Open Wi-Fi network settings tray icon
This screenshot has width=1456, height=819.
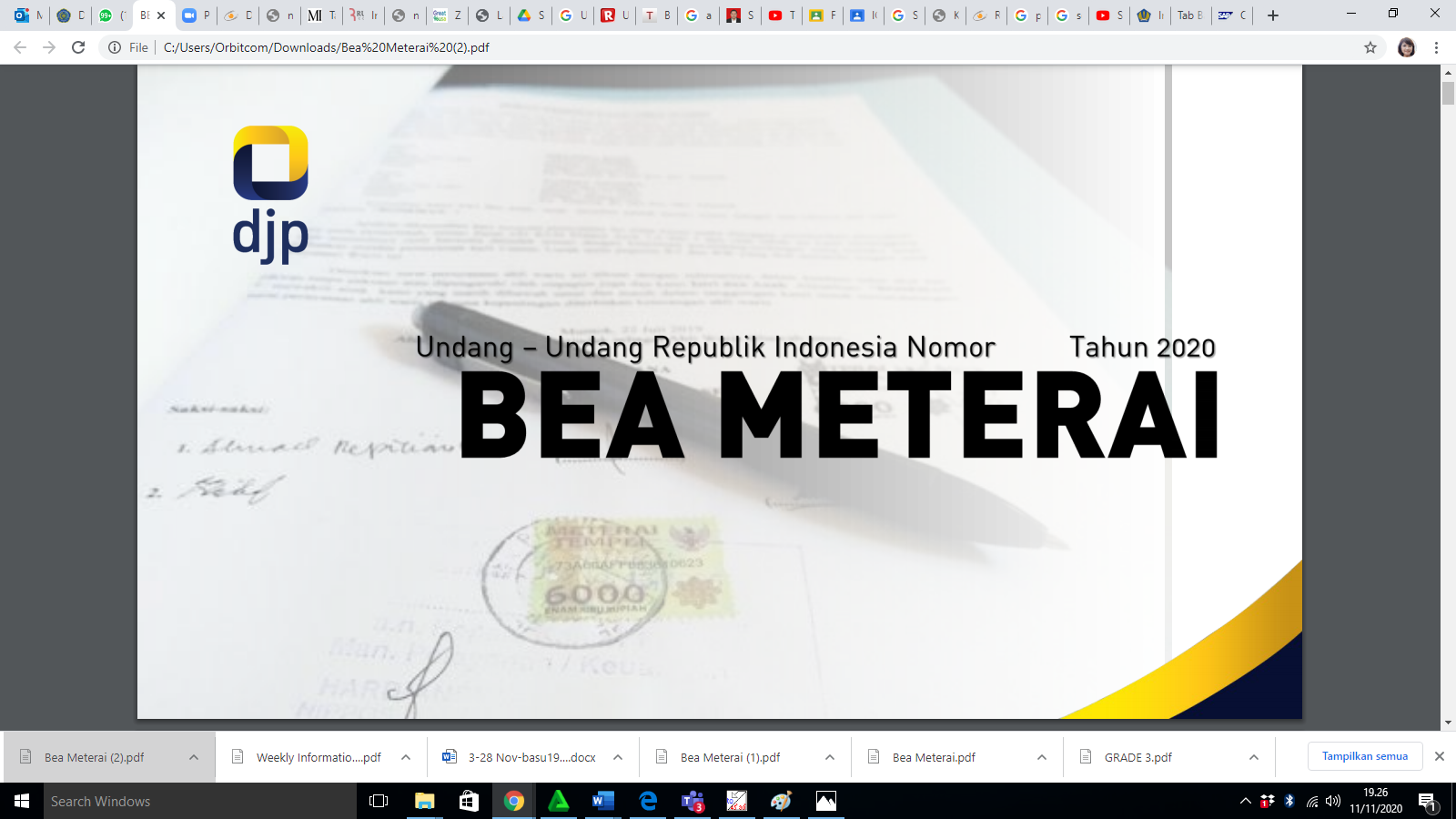pyautogui.click(x=1311, y=801)
